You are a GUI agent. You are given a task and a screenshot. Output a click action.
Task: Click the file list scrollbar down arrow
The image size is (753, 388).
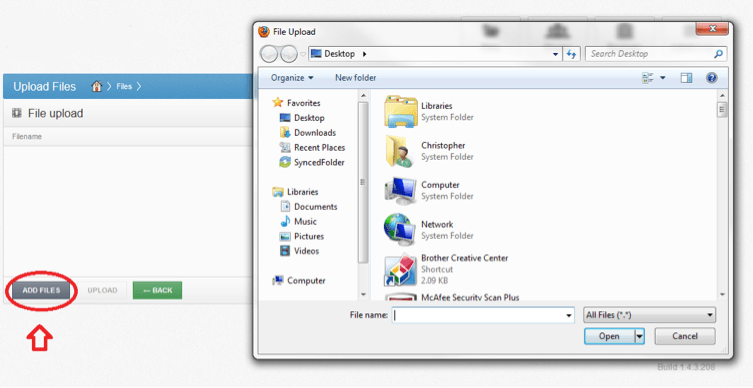click(x=722, y=294)
